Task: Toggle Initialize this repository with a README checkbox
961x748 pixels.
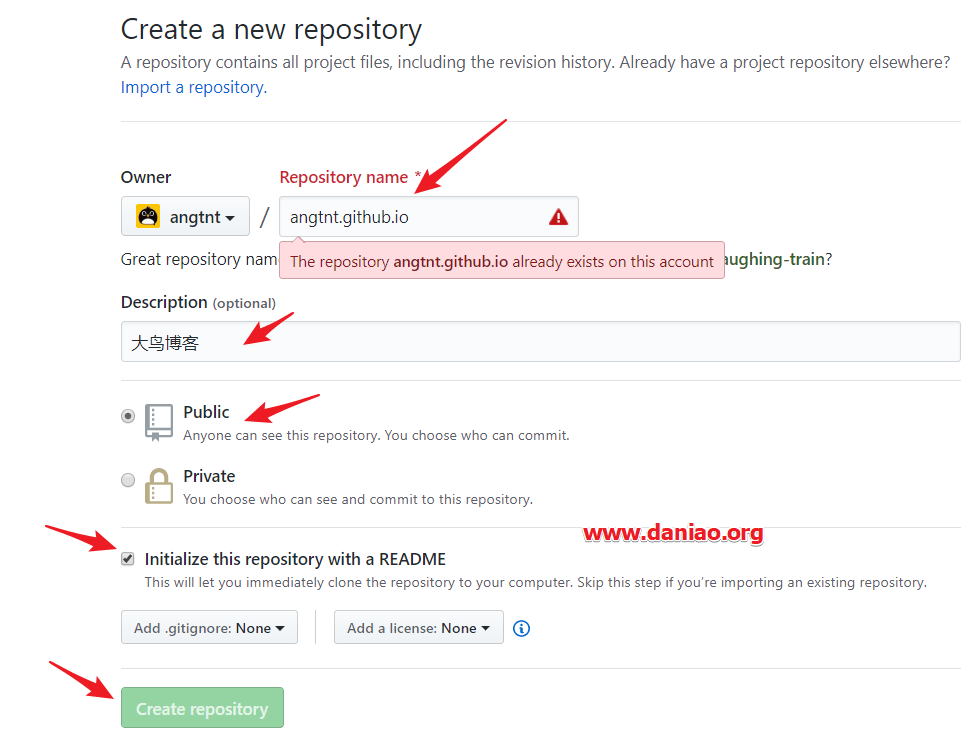Action: click(x=127, y=559)
